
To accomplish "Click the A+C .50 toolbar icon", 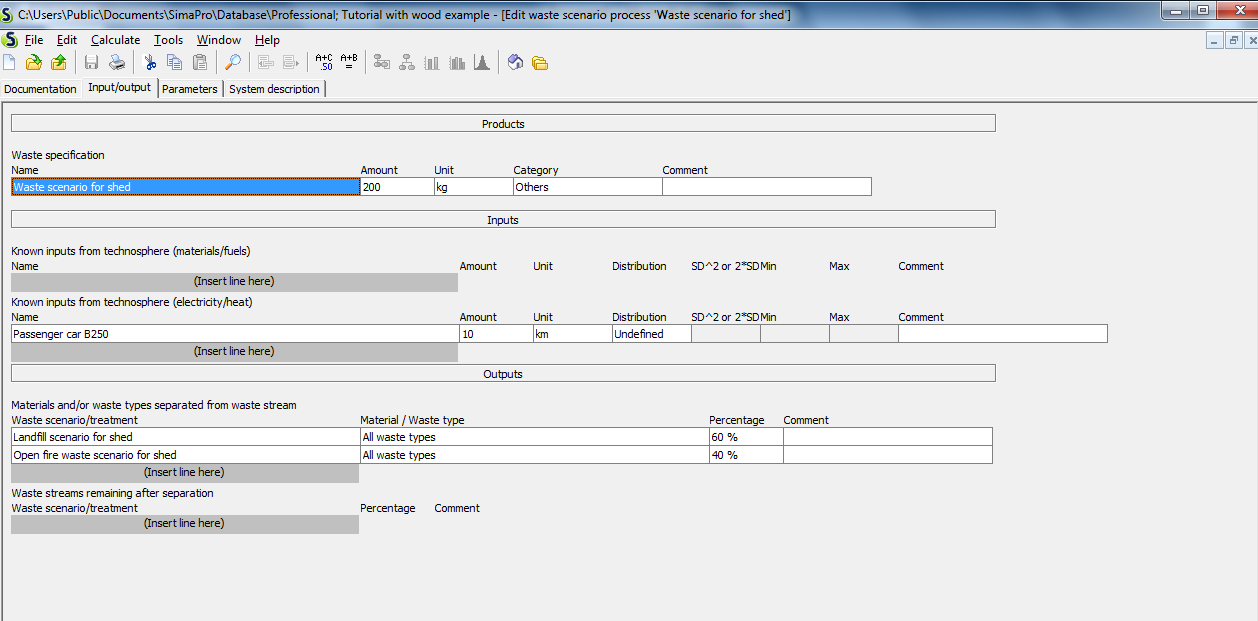I will (324, 63).
